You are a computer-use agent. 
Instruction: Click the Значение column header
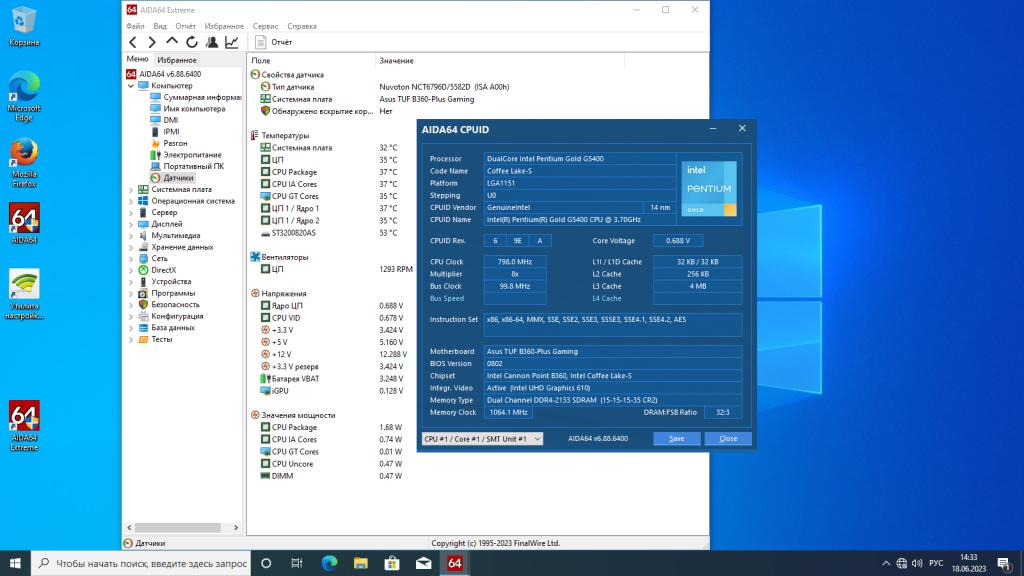pos(396,61)
